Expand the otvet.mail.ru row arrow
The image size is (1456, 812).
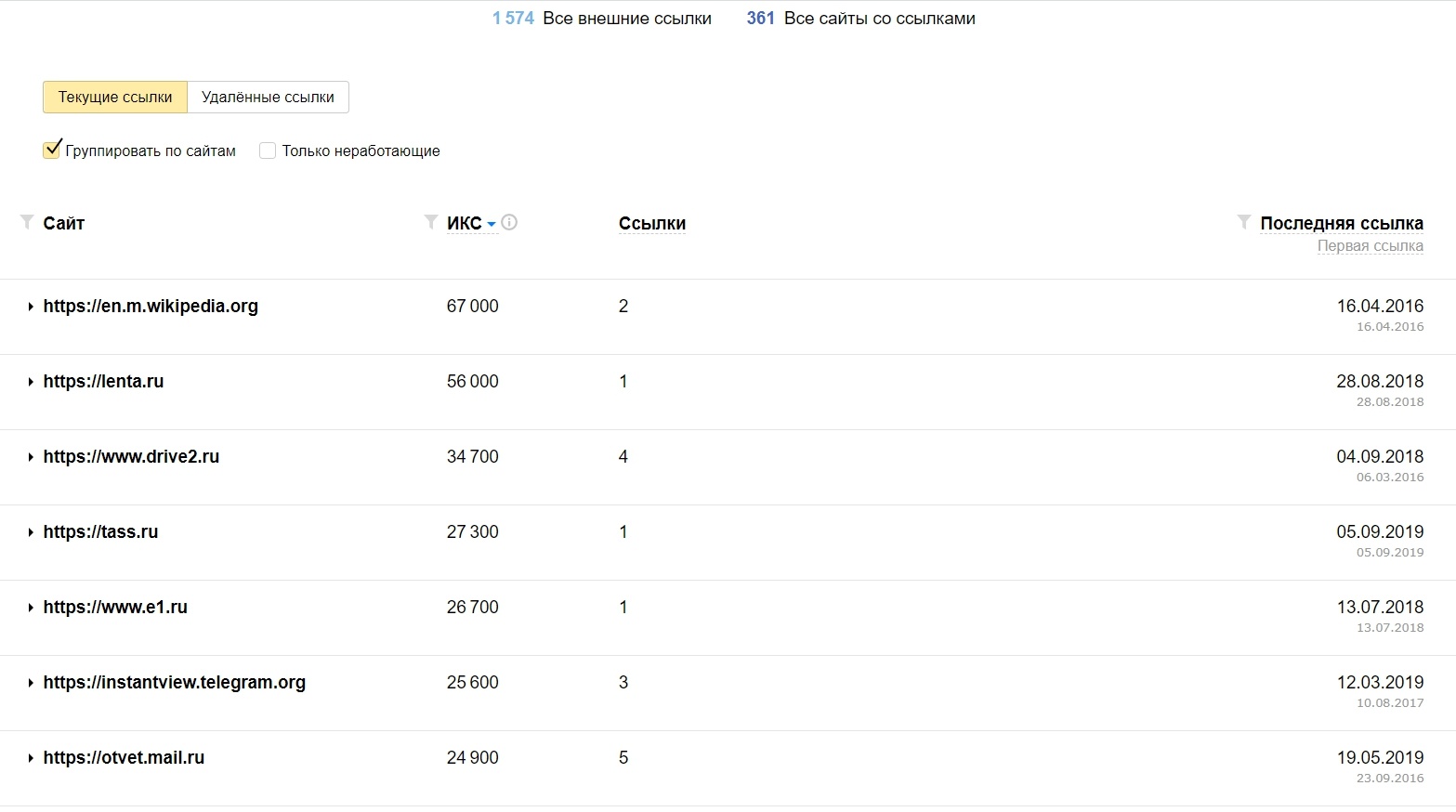pos(31,758)
